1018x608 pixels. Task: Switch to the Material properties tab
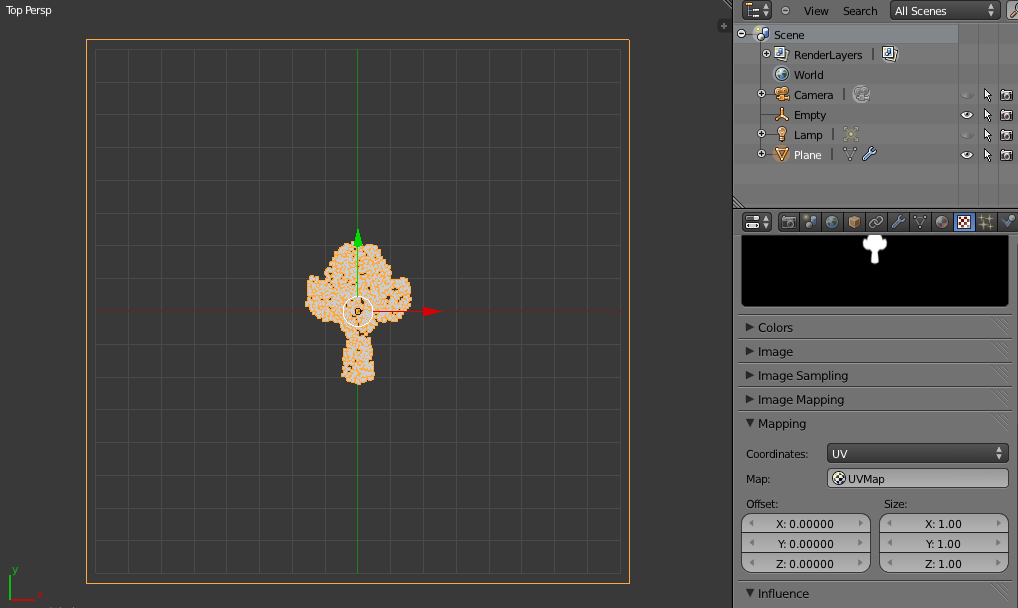941,222
